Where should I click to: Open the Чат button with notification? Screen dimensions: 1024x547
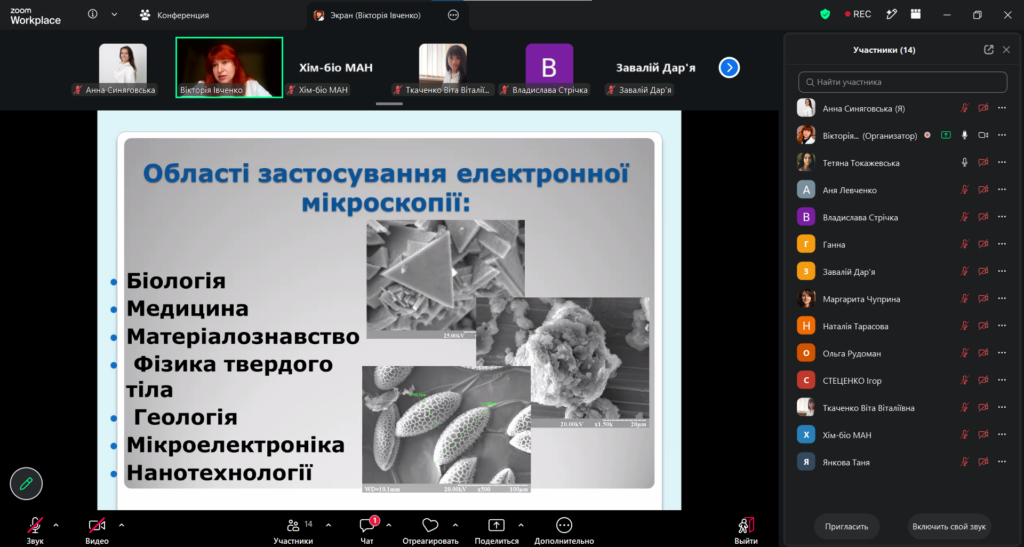click(x=368, y=529)
